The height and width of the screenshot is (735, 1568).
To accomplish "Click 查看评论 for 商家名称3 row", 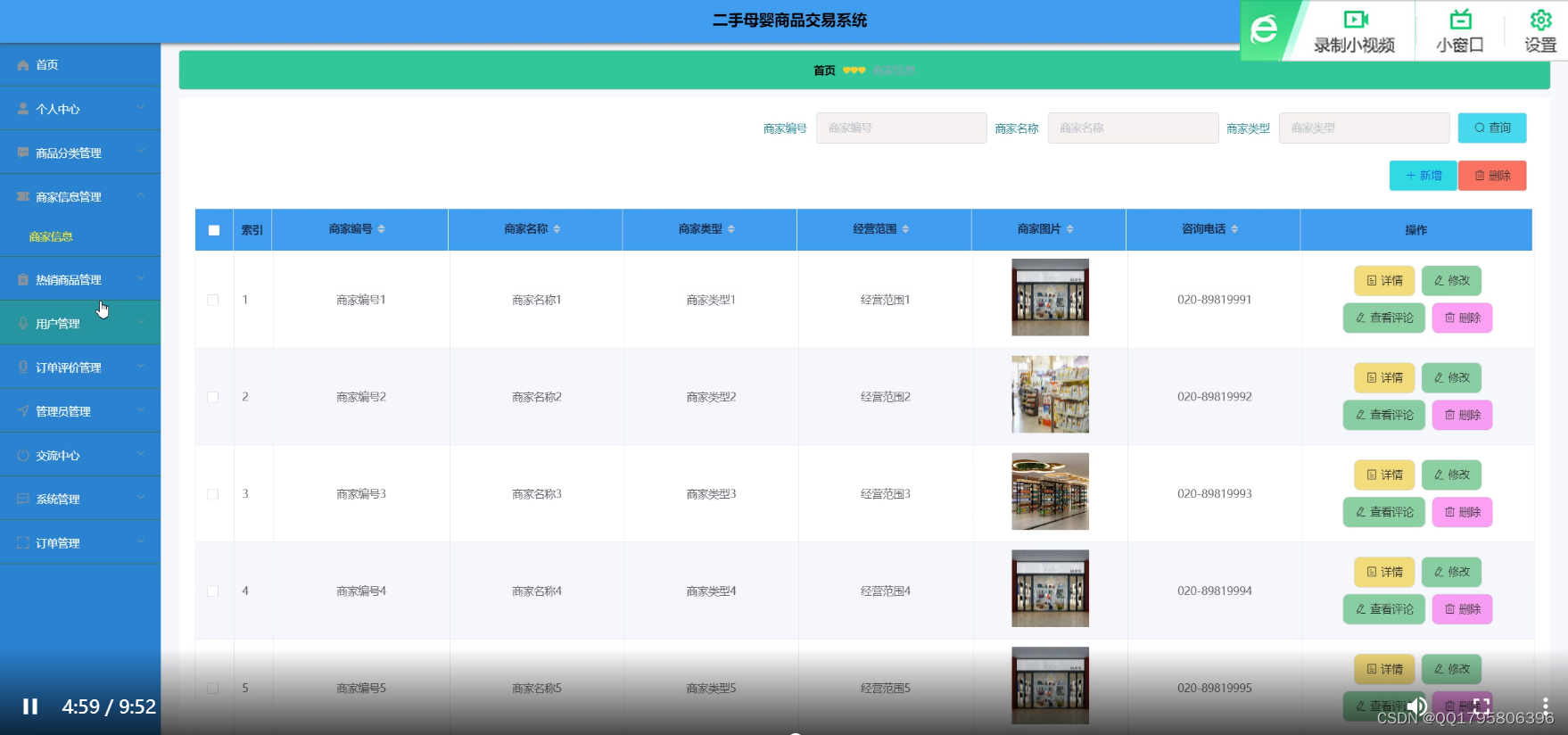I will point(1384,512).
